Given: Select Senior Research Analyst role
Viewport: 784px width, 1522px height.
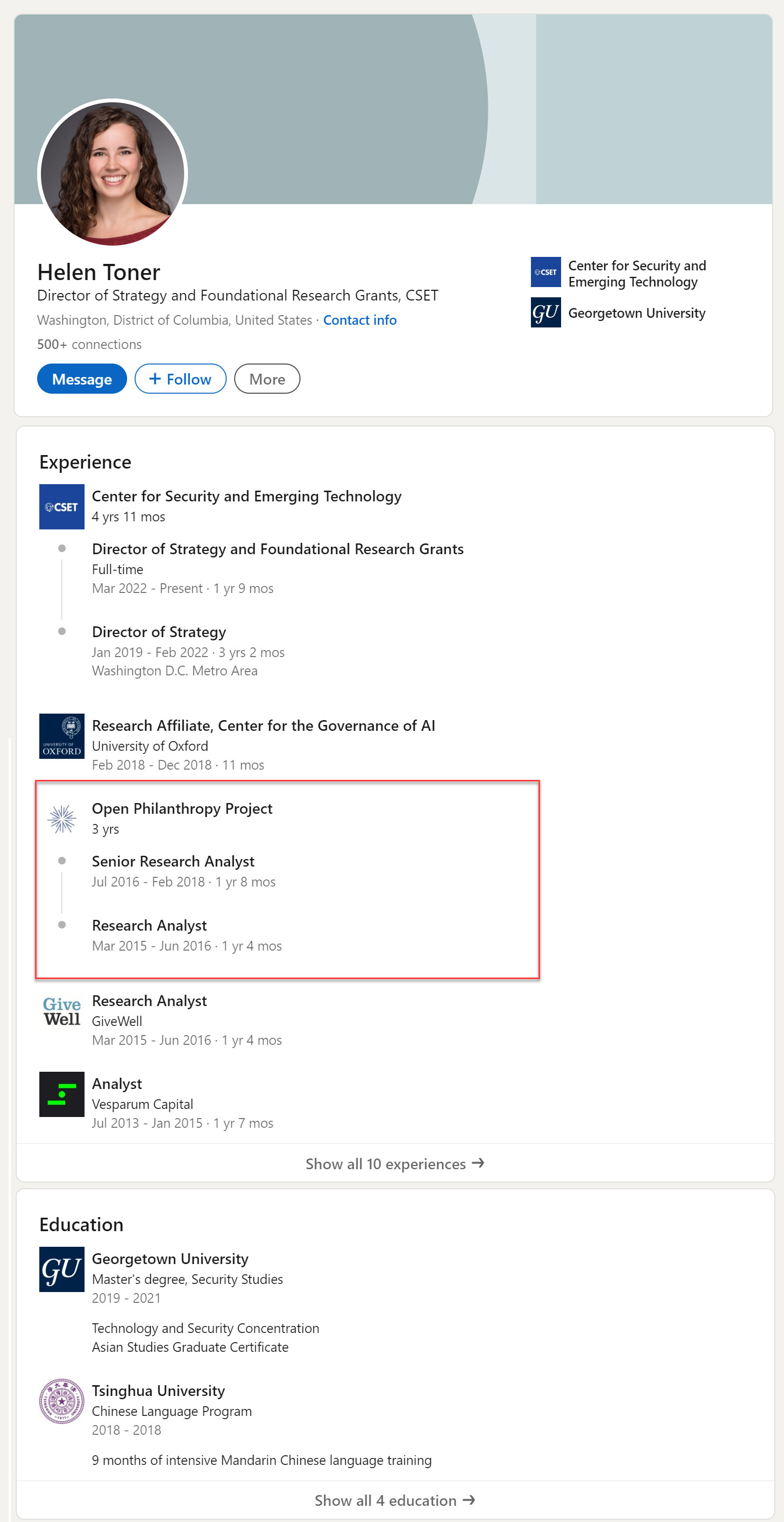Looking at the screenshot, I should pos(173,861).
